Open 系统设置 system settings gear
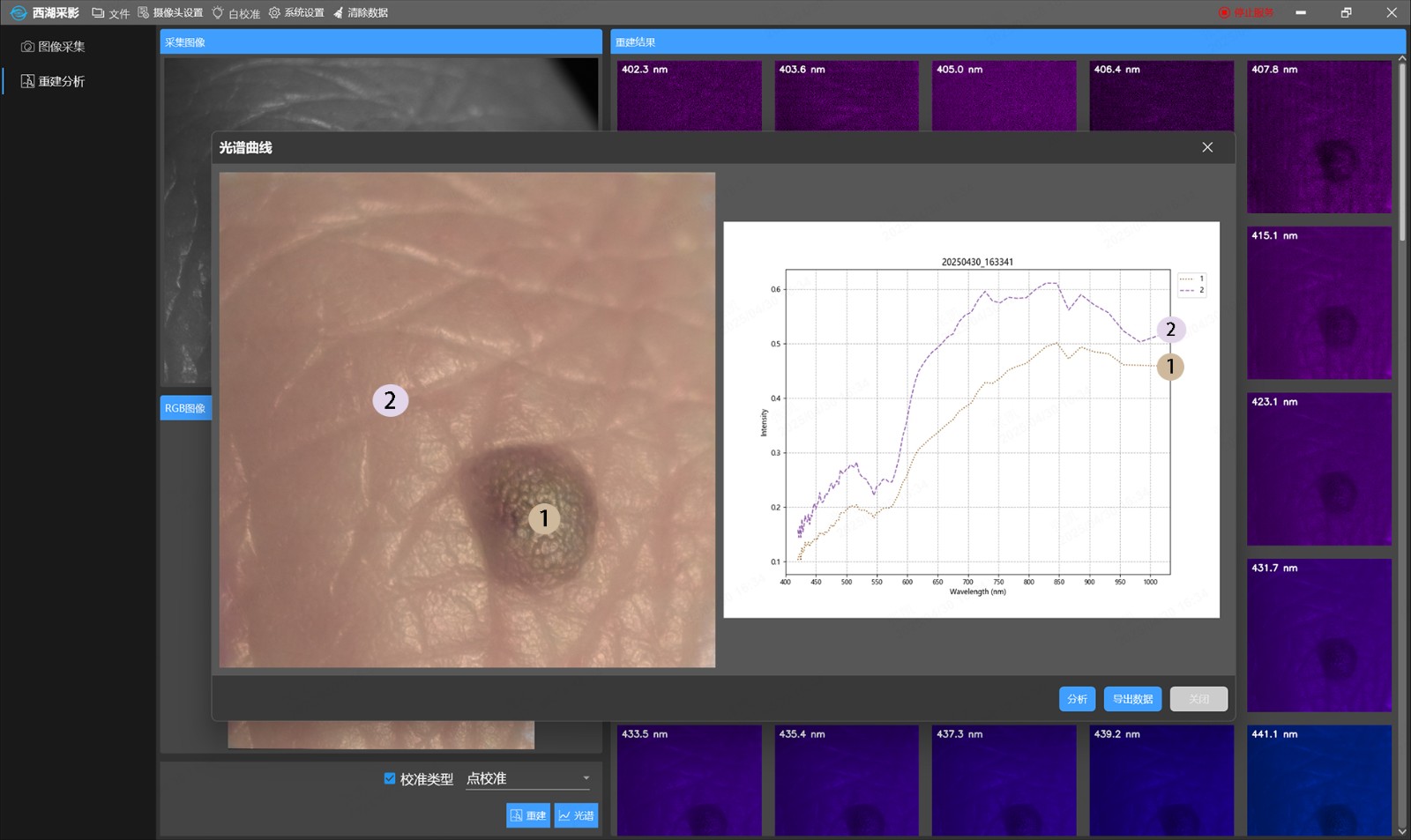Viewport: 1411px width, 840px height. point(274,13)
